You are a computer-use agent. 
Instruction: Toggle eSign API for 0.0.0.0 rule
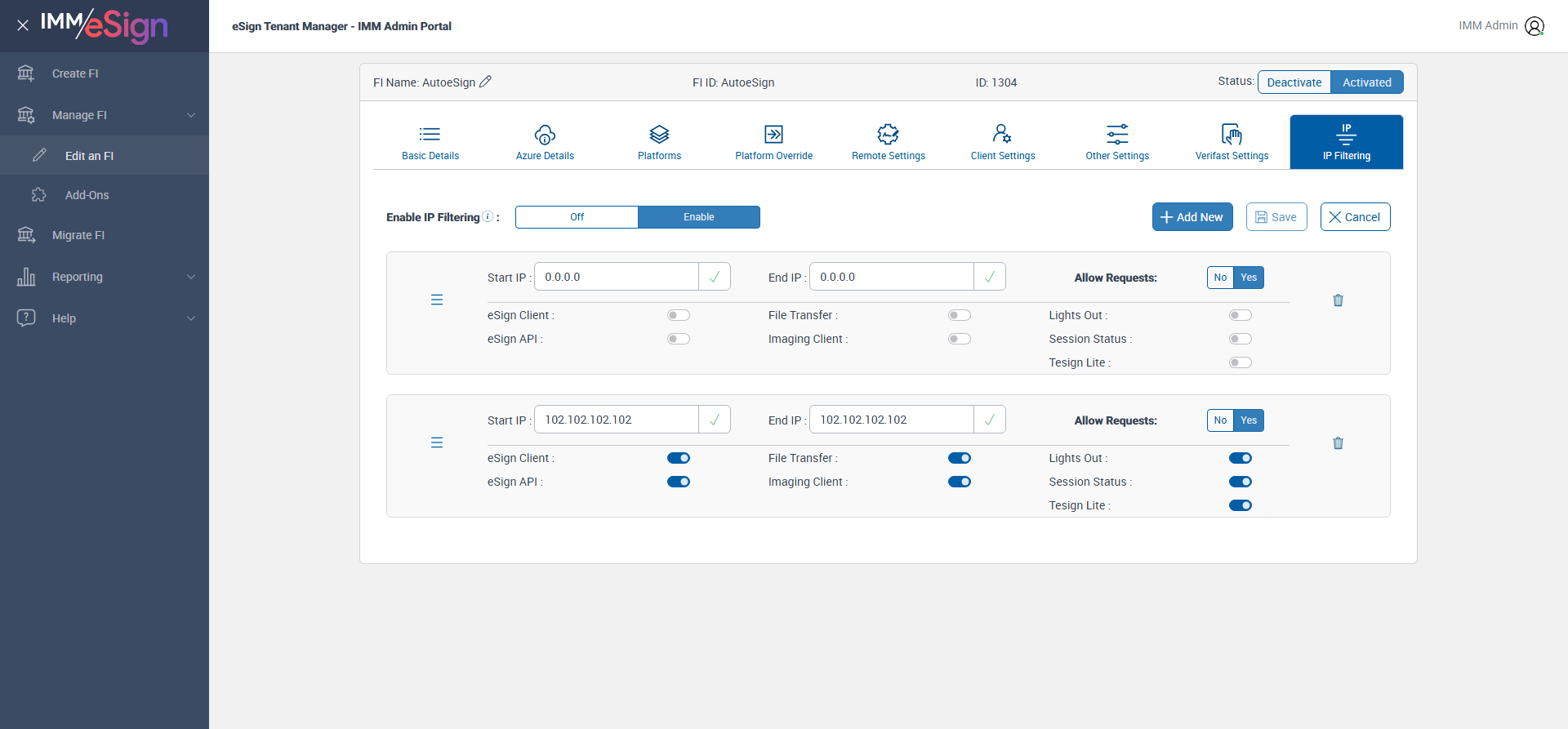(679, 339)
